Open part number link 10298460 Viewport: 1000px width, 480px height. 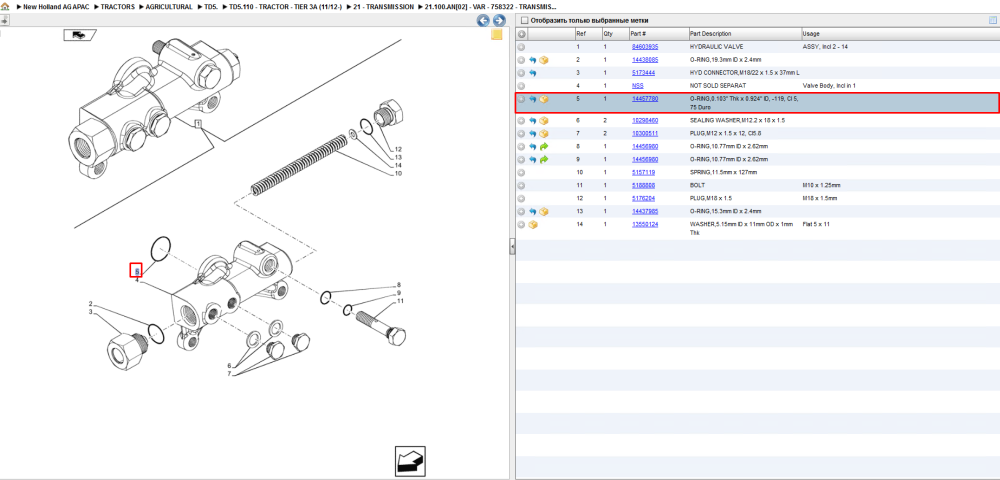[x=645, y=120]
